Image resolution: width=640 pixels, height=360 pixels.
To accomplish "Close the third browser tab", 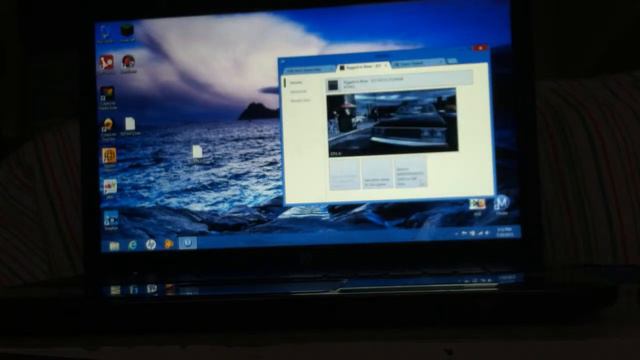I will click(x=440, y=62).
